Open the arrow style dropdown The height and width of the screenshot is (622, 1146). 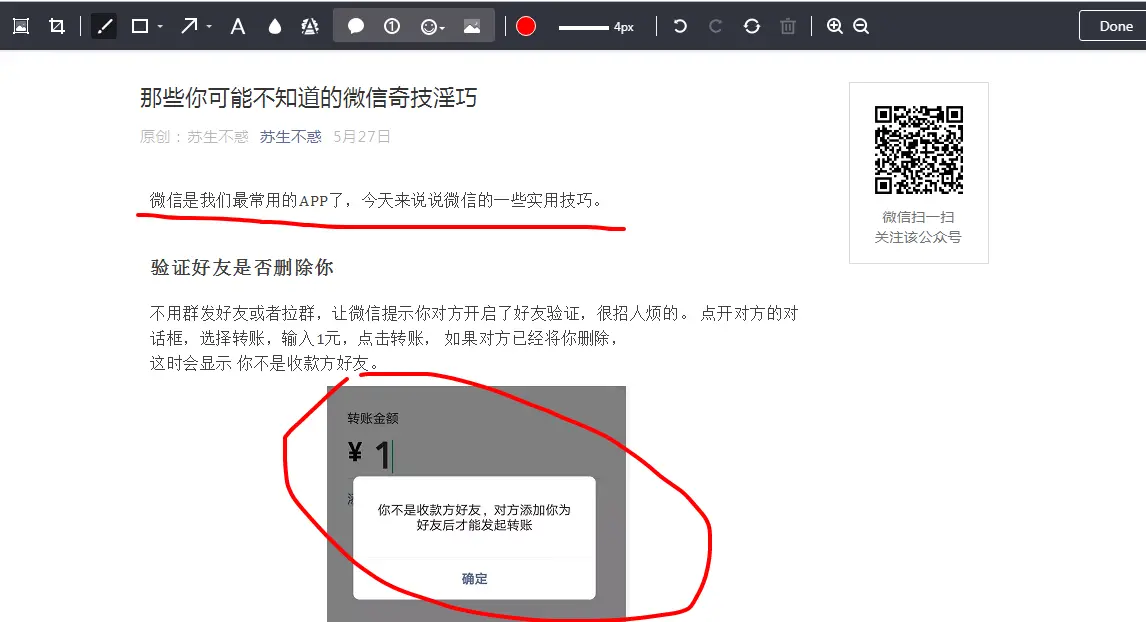[x=209, y=27]
